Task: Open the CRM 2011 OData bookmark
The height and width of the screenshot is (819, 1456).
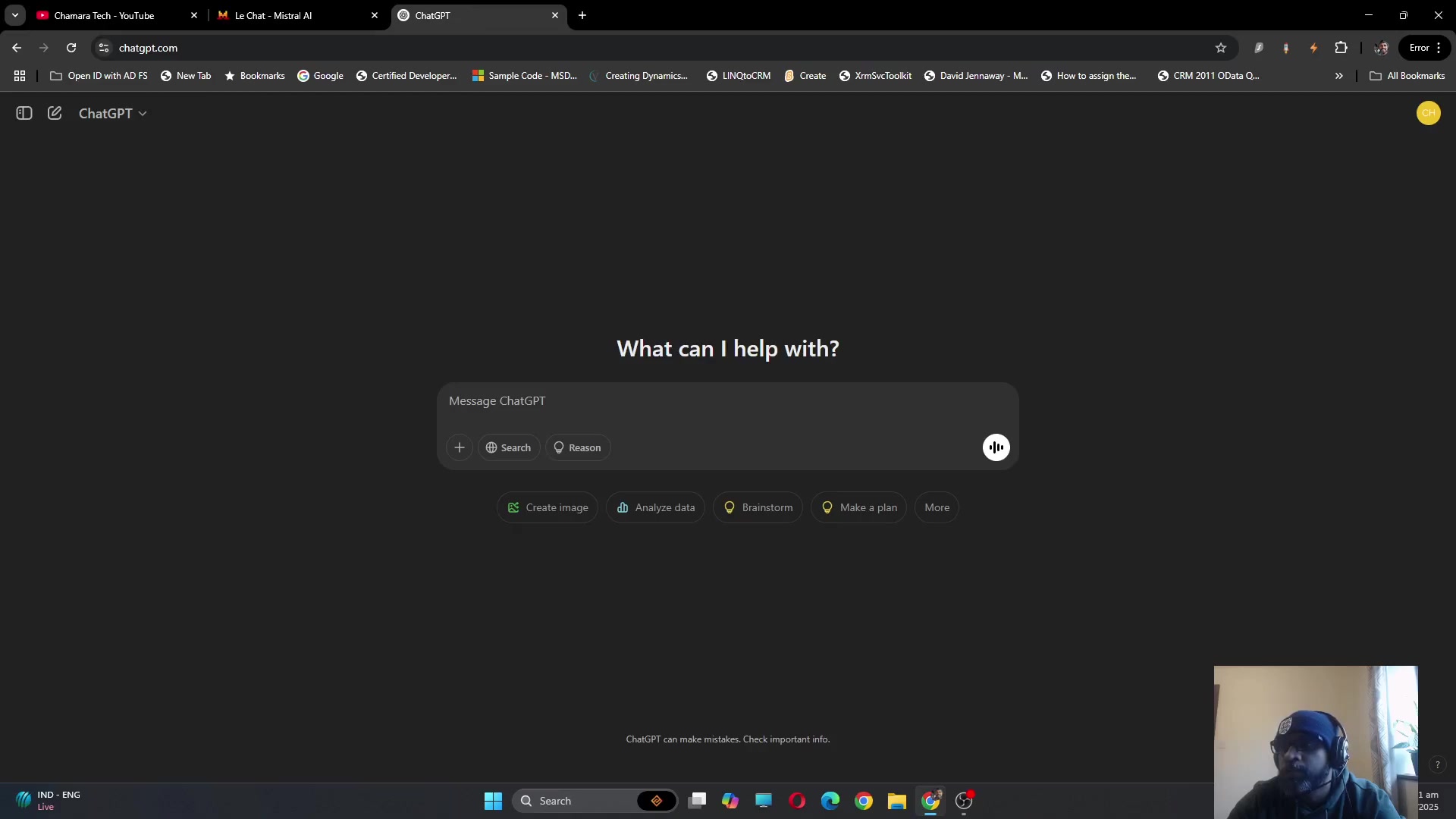Action: (1209, 76)
